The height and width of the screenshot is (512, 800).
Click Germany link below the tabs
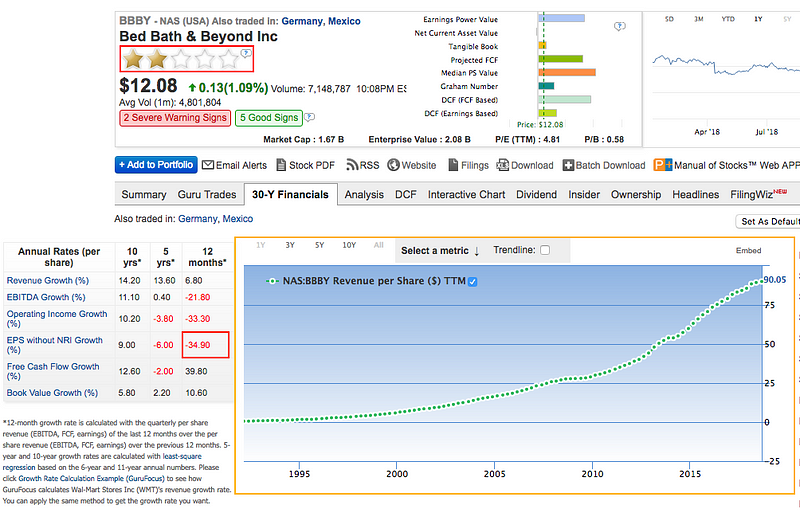tap(198, 219)
